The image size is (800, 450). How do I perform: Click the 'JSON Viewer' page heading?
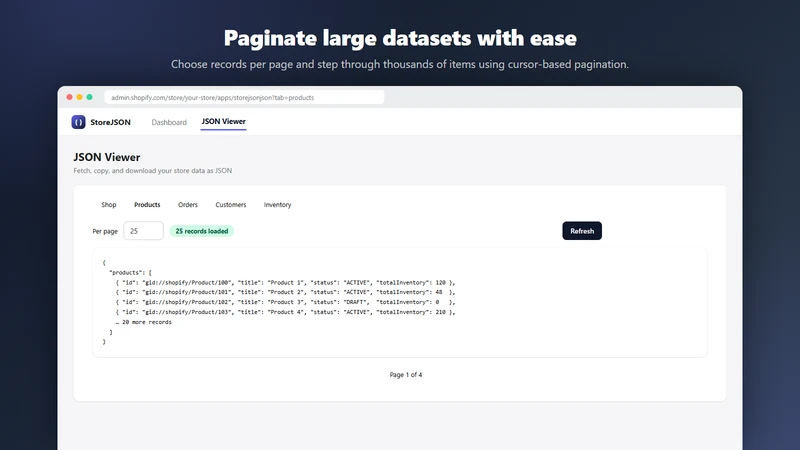[x=107, y=157]
